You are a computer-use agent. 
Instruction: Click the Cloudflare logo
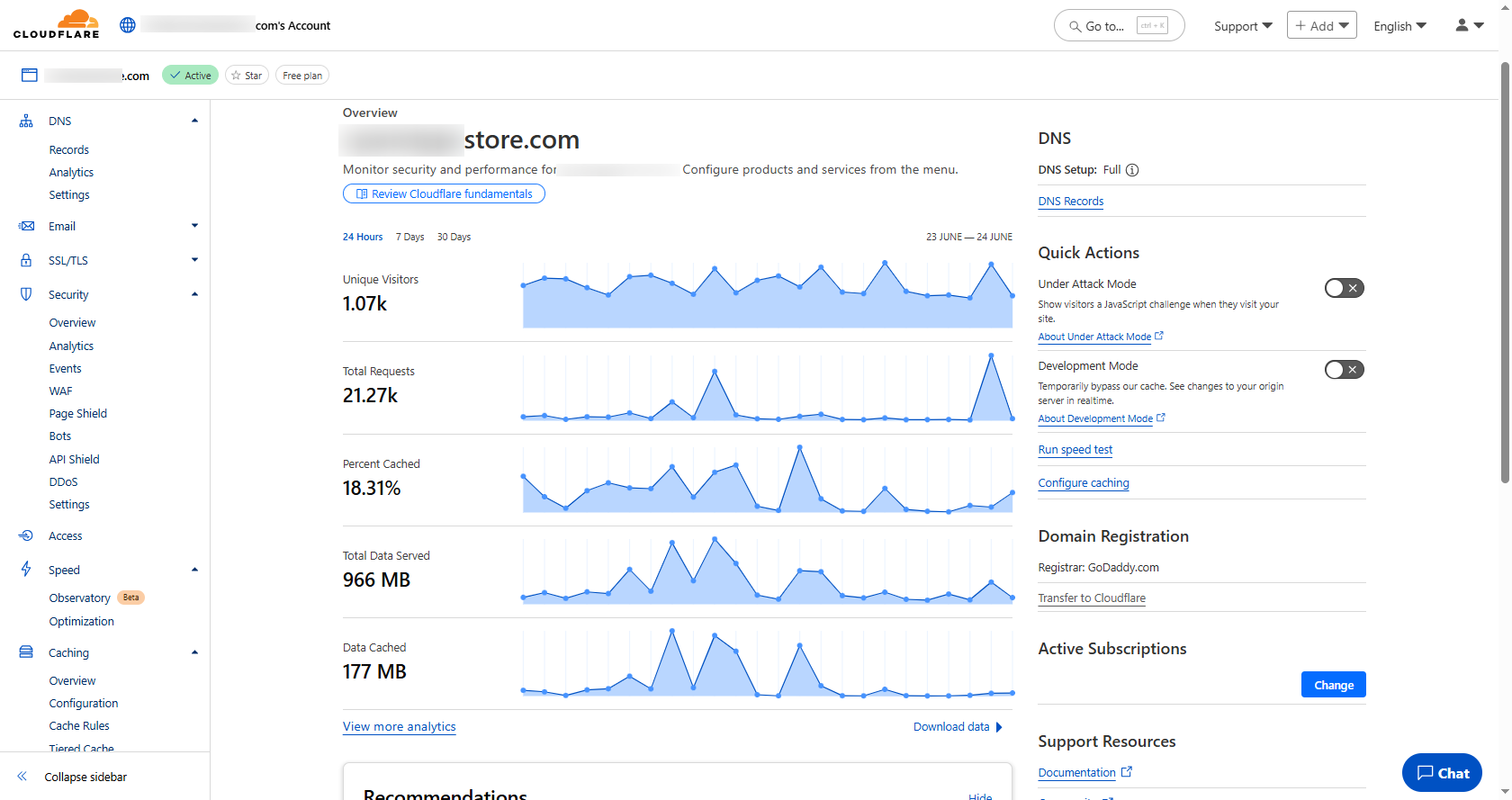tap(56, 24)
